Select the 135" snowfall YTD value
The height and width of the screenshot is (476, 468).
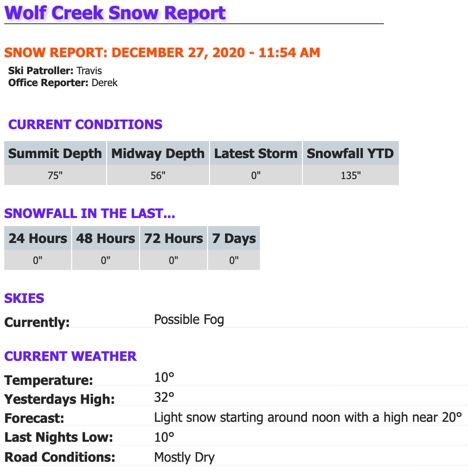coord(351,175)
